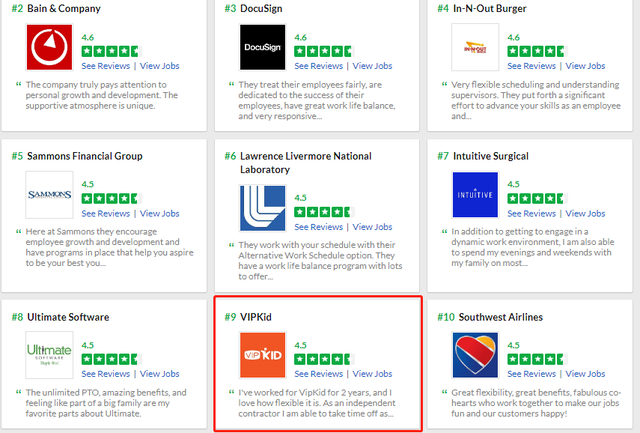The image size is (640, 433).
Task: View Jobs at Southwest Airlines
Action: point(585,374)
